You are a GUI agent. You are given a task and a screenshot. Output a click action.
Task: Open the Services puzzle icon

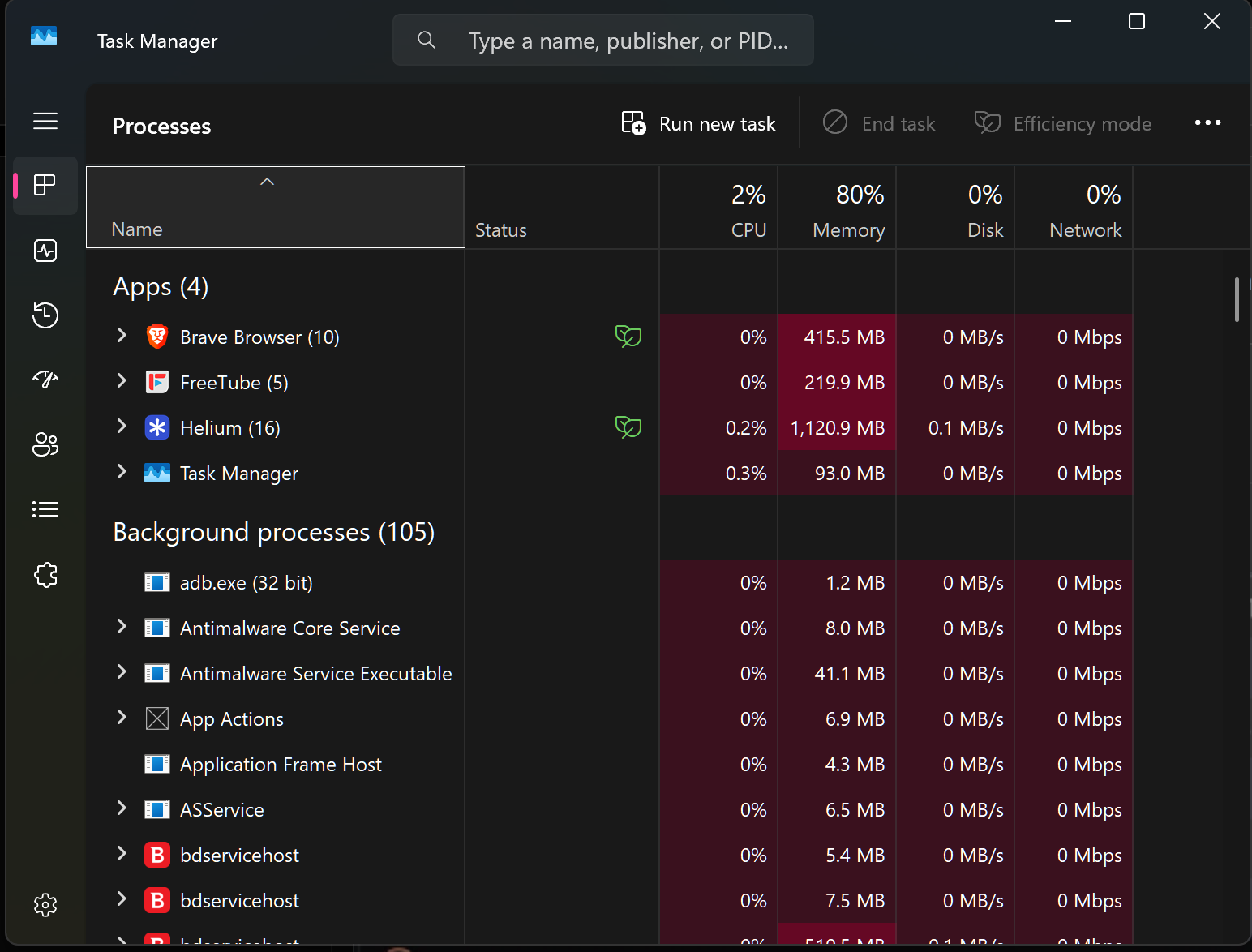point(45,575)
